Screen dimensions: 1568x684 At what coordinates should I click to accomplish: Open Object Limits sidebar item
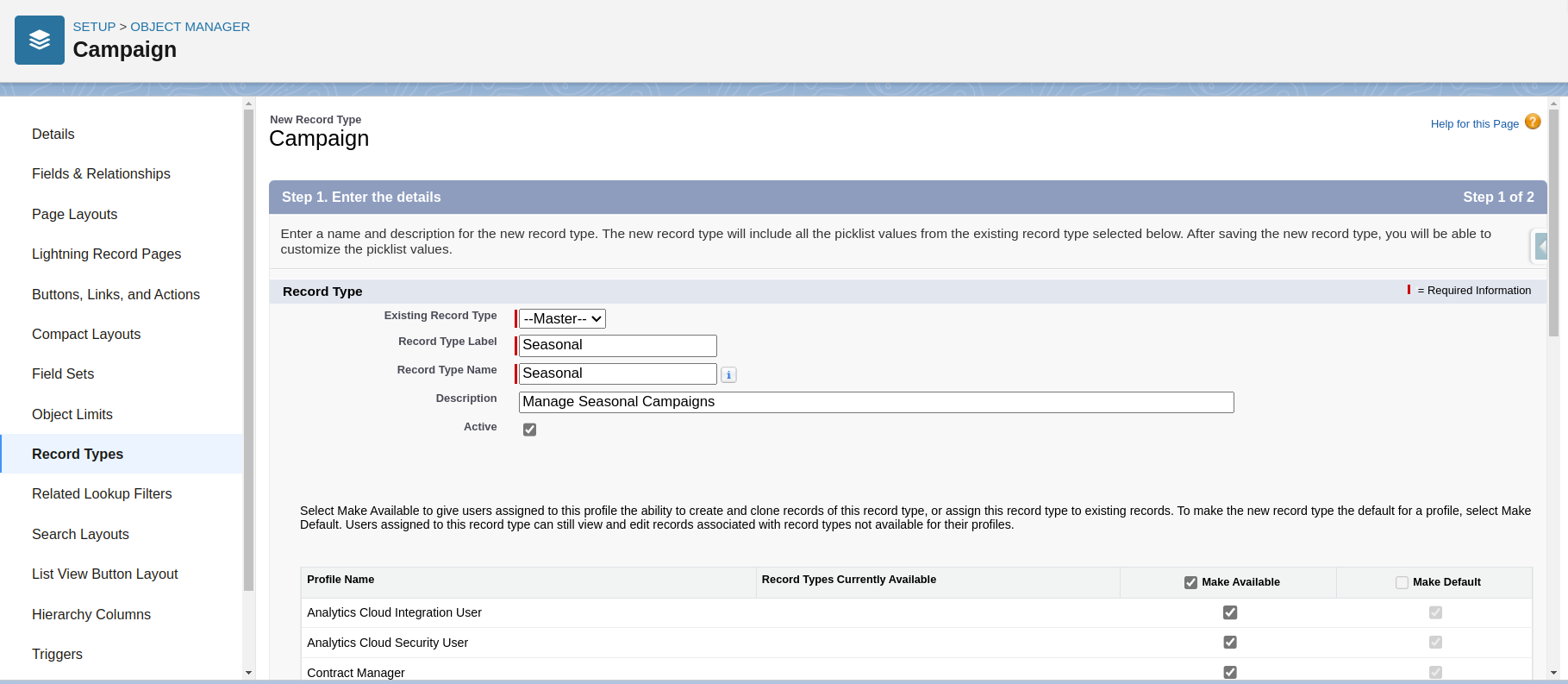pos(72,414)
